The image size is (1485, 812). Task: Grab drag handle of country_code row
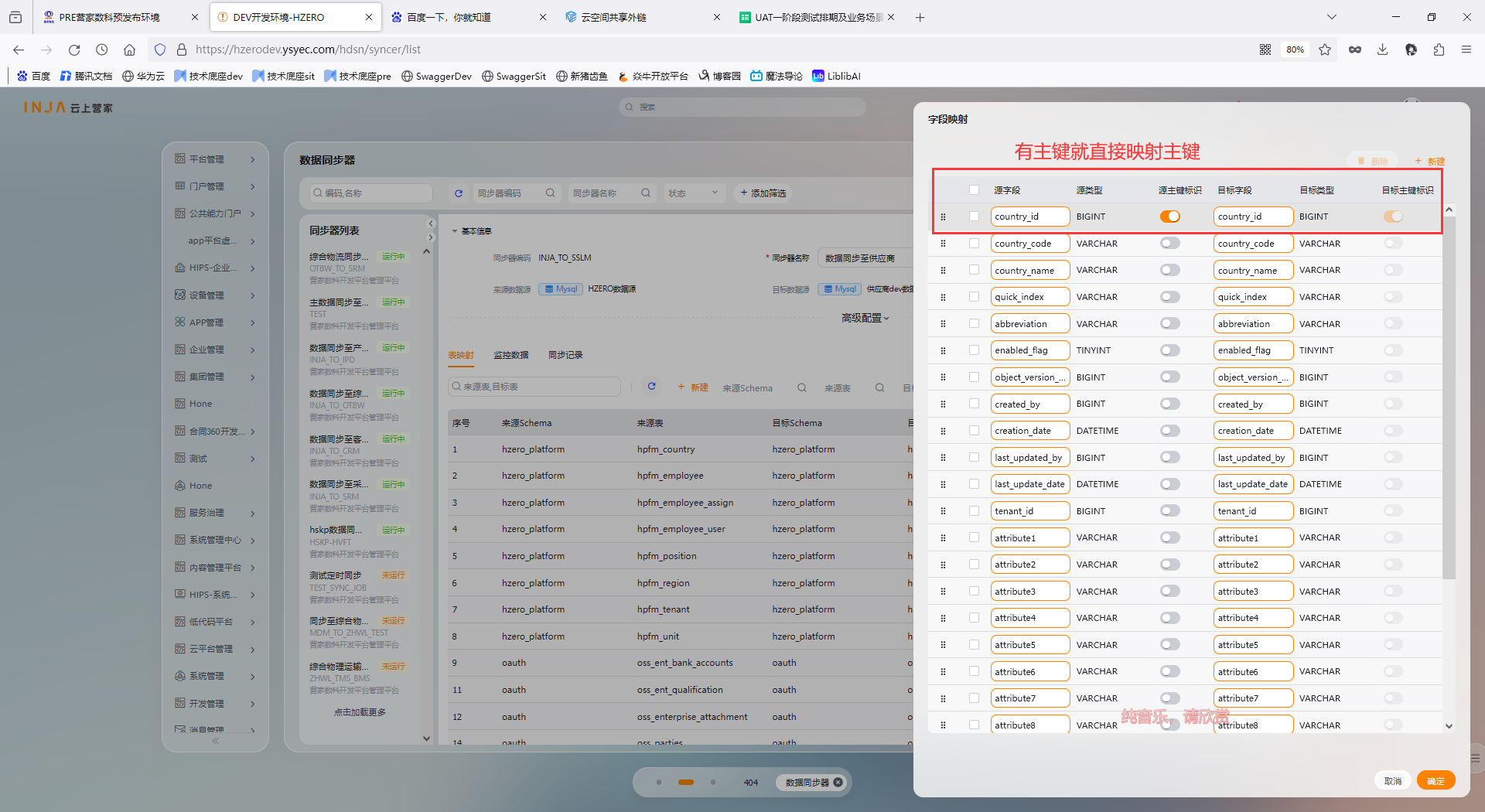coord(943,244)
